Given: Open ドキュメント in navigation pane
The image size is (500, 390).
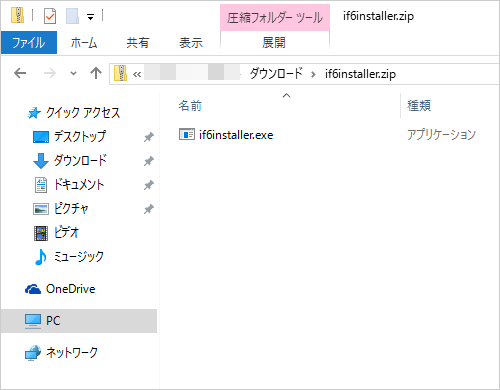Looking at the screenshot, I should pos(79,184).
